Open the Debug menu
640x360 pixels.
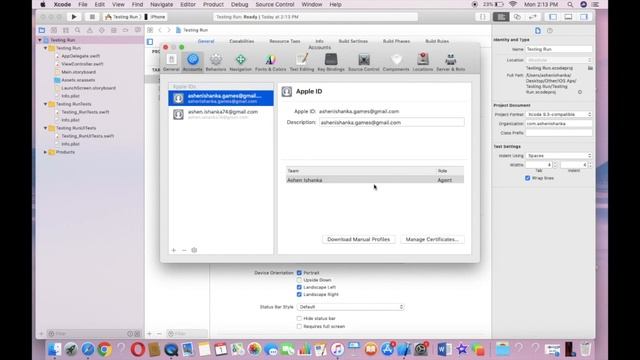point(239,4)
